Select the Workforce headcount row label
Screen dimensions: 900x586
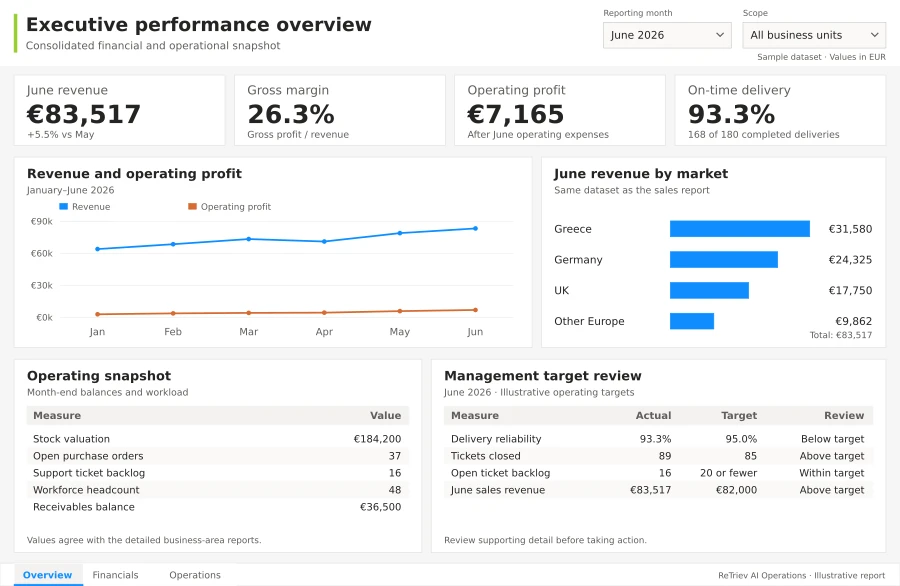[x=86, y=490]
